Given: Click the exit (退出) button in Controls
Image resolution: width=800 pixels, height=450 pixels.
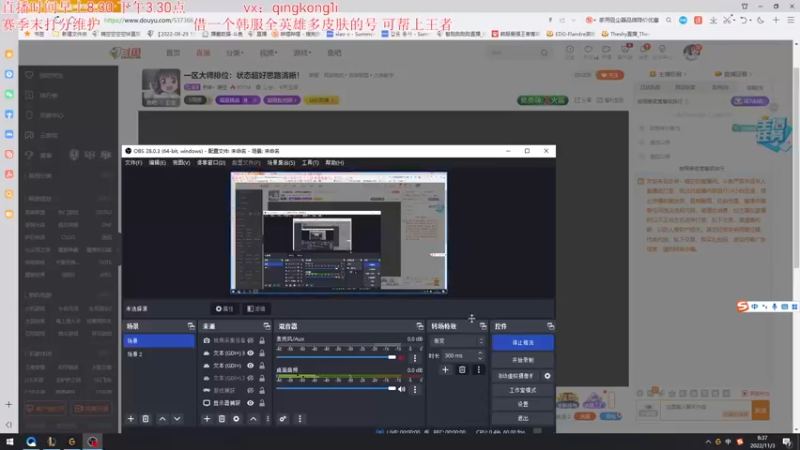Looking at the screenshot, I should point(523,418).
